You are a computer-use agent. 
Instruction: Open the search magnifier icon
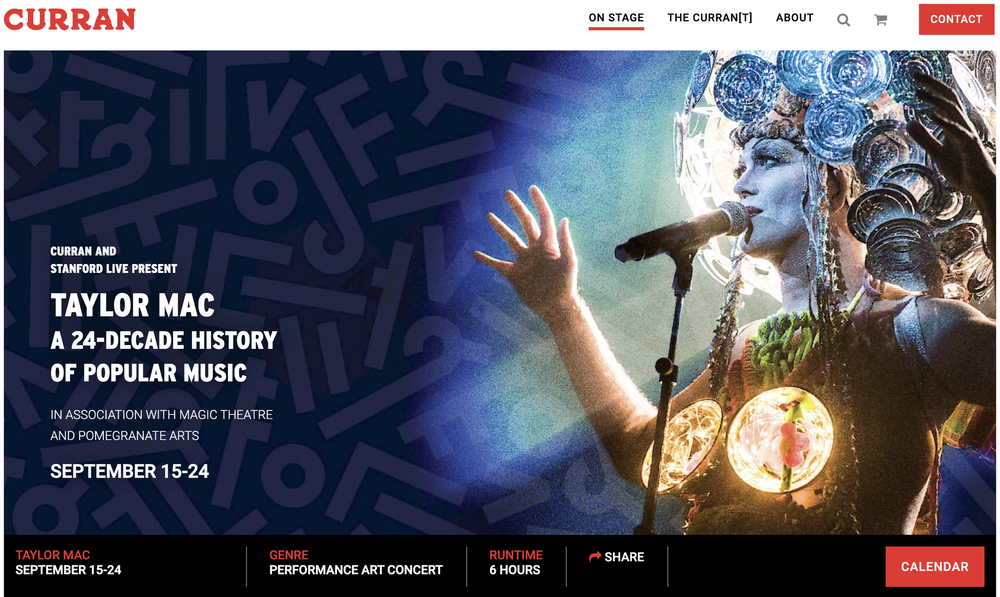(x=843, y=20)
